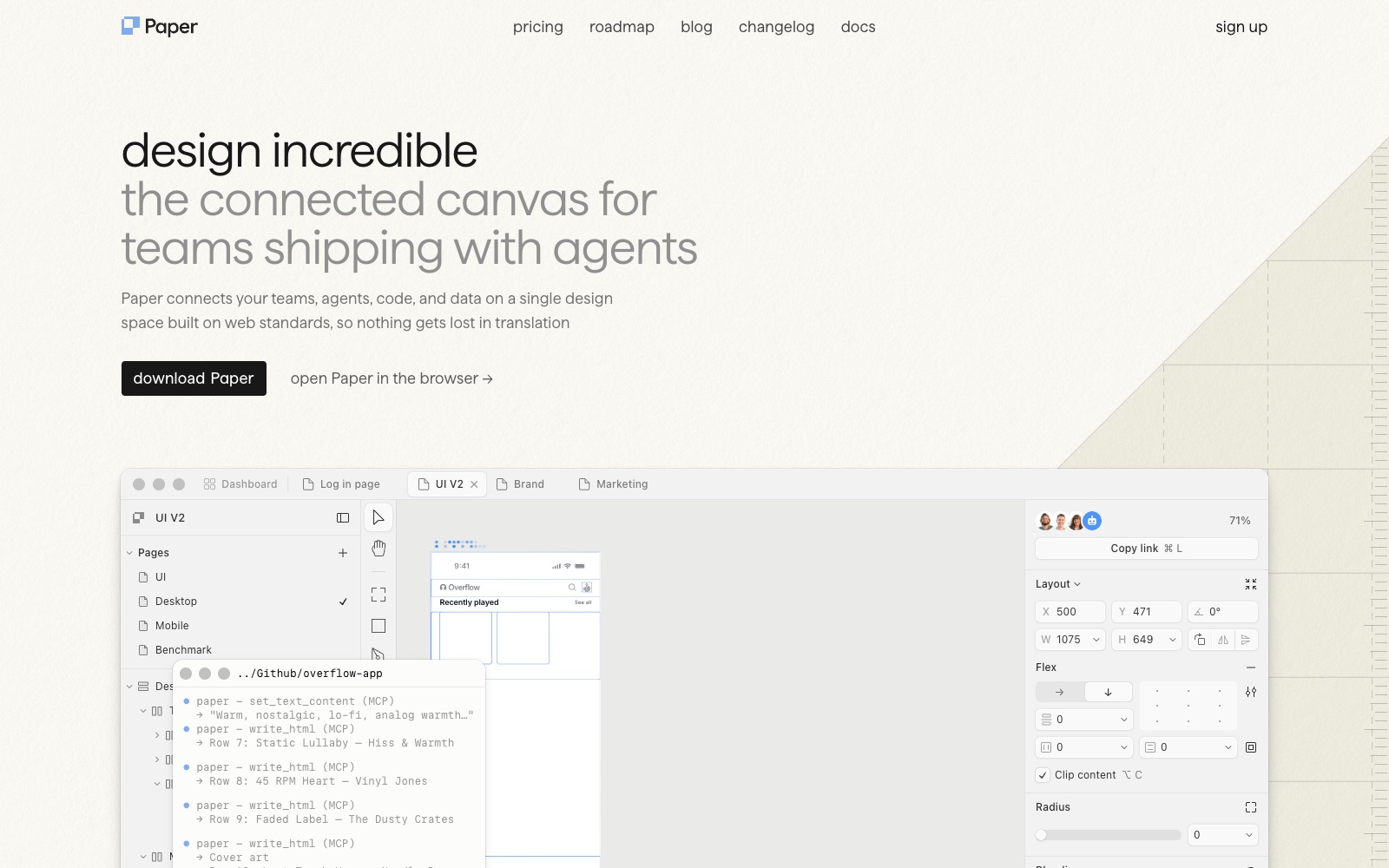The image size is (1389, 868).
Task: Collapse the sidebar with the panel icon
Action: (343, 518)
